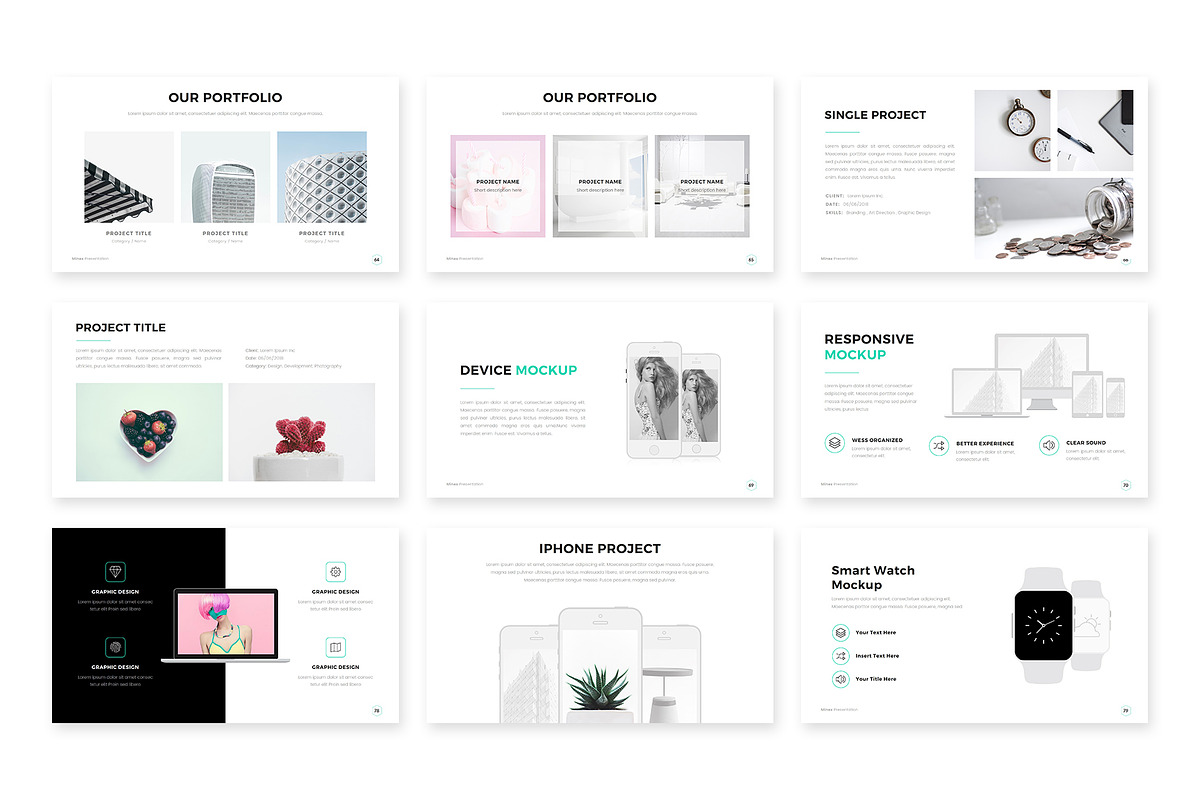Click the page number 79 hexagon badge
The image size is (1200, 800).
pyautogui.click(x=1125, y=711)
